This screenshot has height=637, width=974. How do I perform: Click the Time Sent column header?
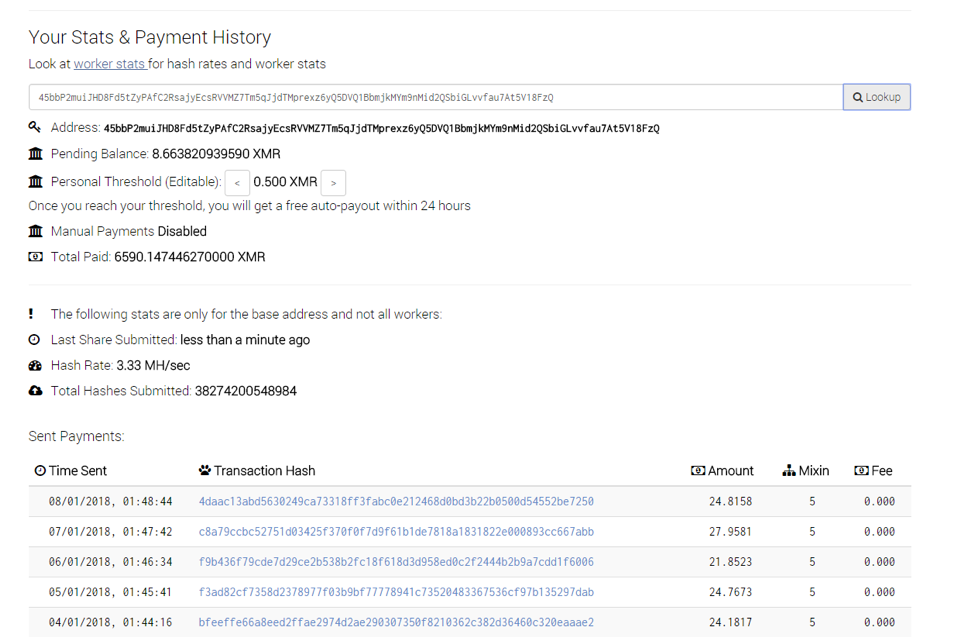(x=71, y=470)
